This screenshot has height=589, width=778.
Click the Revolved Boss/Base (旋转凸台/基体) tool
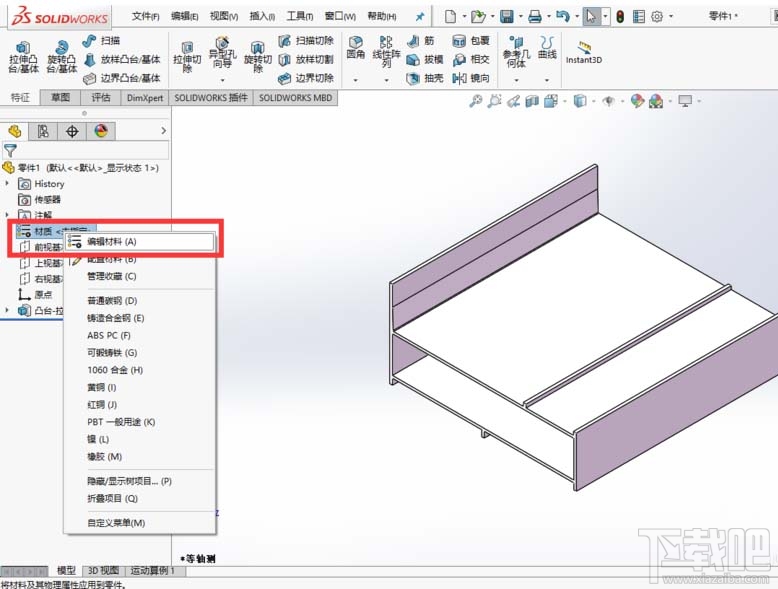click(62, 58)
